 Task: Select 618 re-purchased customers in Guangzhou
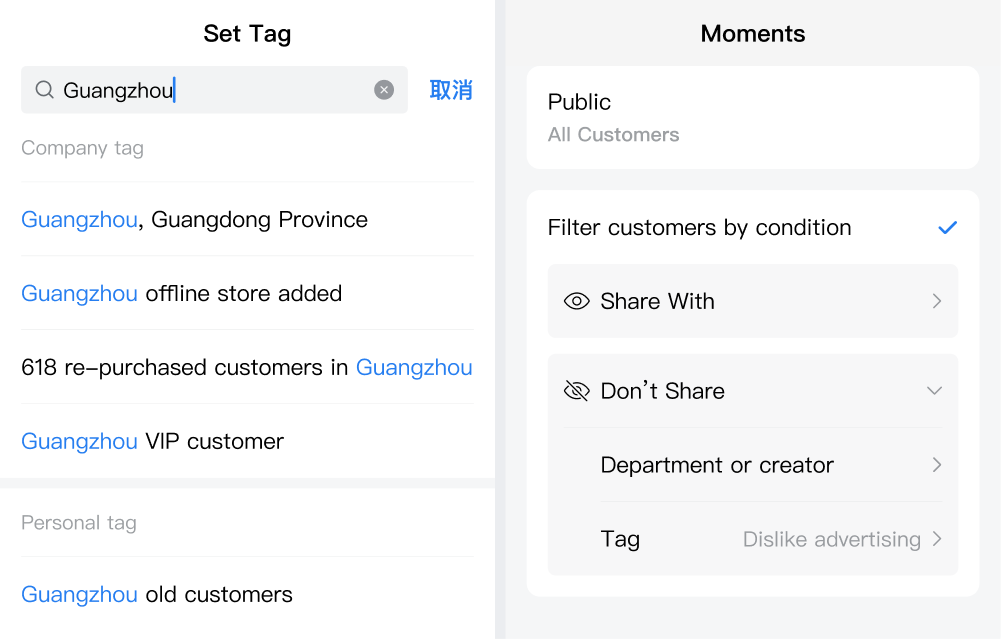(x=248, y=367)
